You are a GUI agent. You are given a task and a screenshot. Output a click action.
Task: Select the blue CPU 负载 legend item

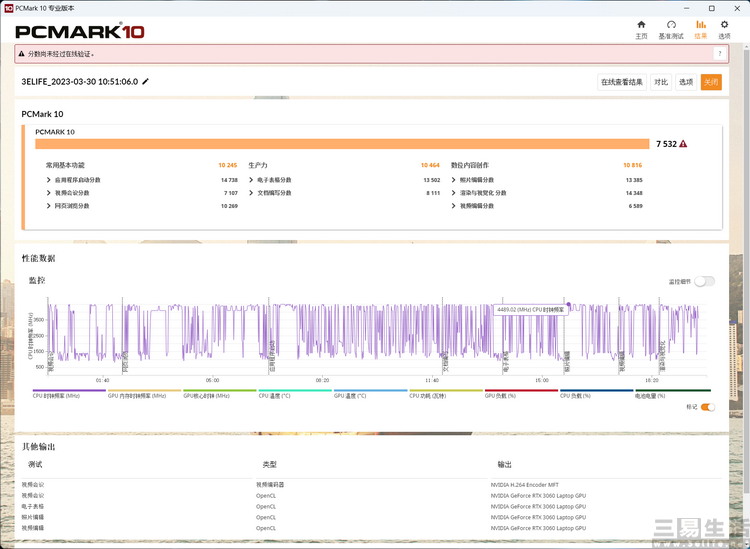[x=596, y=394]
